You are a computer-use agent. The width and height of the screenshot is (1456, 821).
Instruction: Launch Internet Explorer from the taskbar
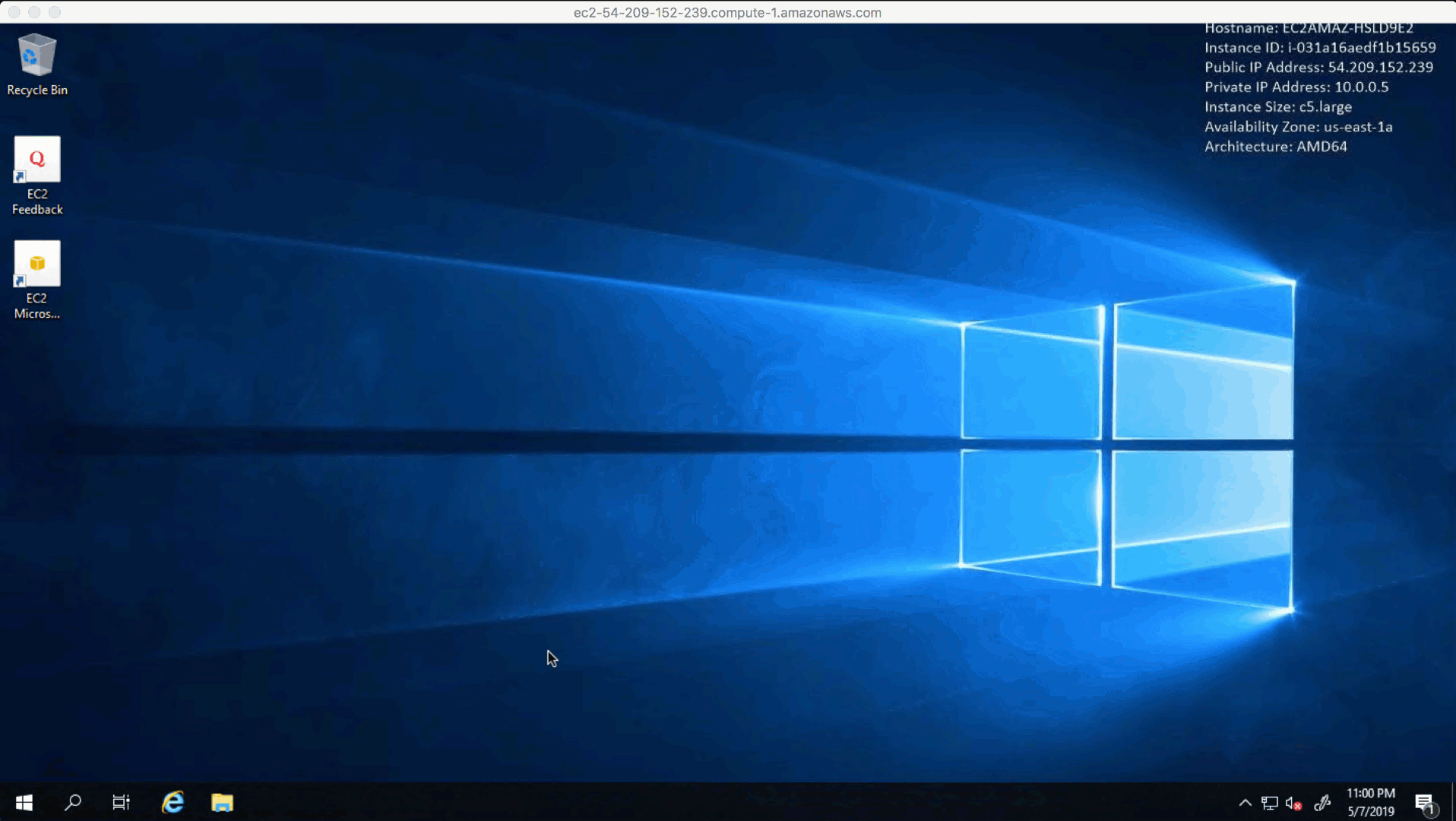[x=173, y=802]
